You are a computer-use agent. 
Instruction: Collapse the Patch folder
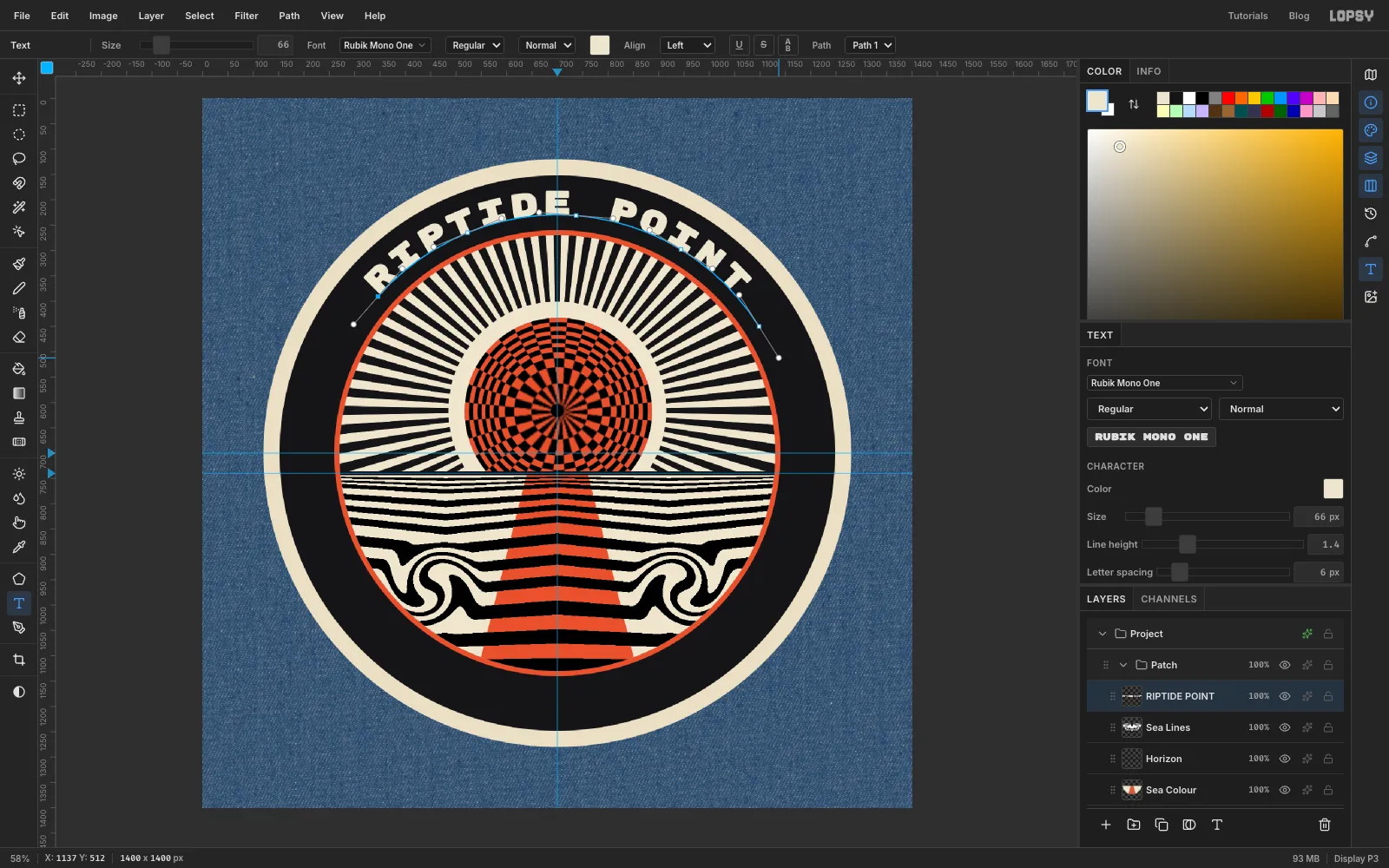(x=1123, y=665)
